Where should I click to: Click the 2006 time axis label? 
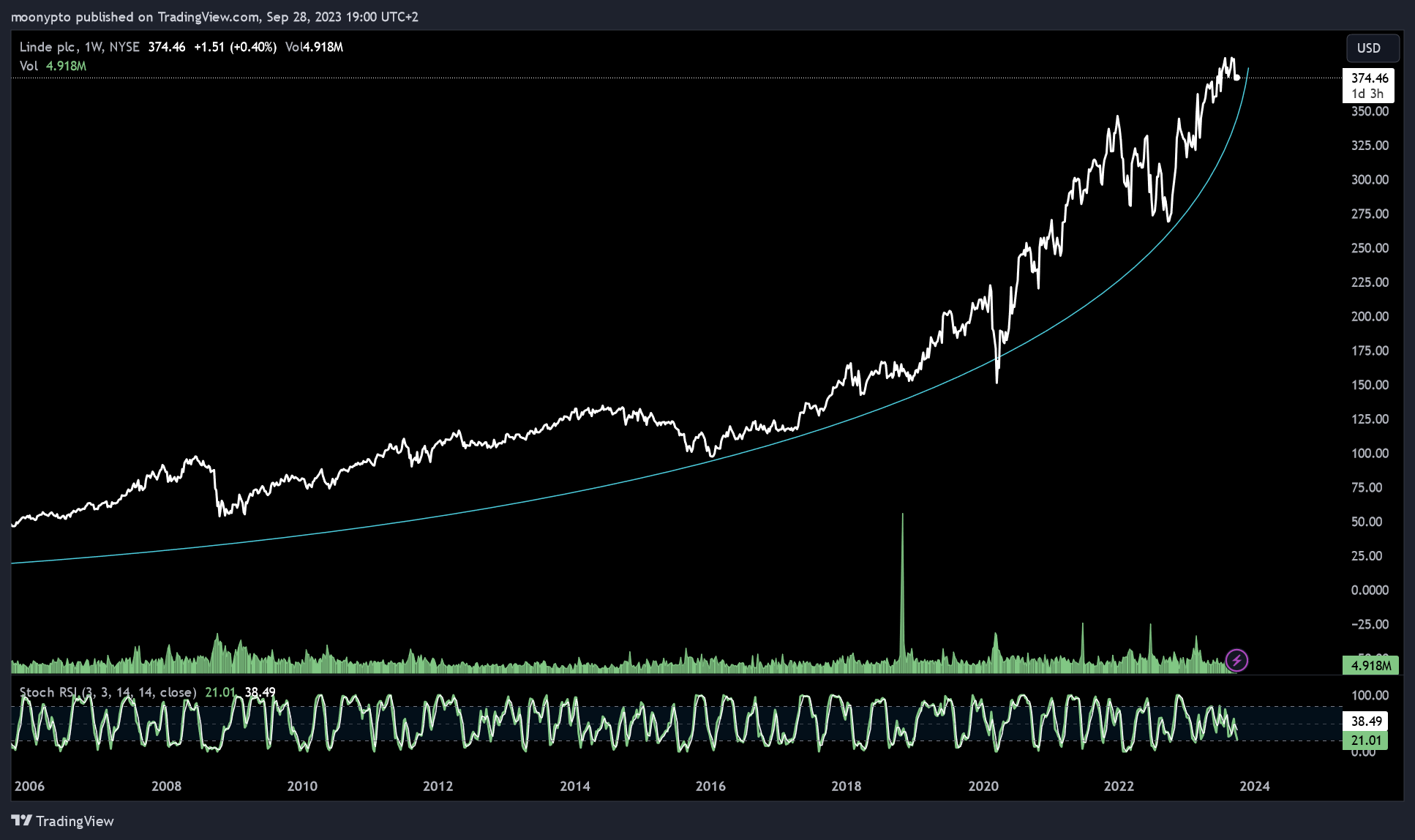29,787
